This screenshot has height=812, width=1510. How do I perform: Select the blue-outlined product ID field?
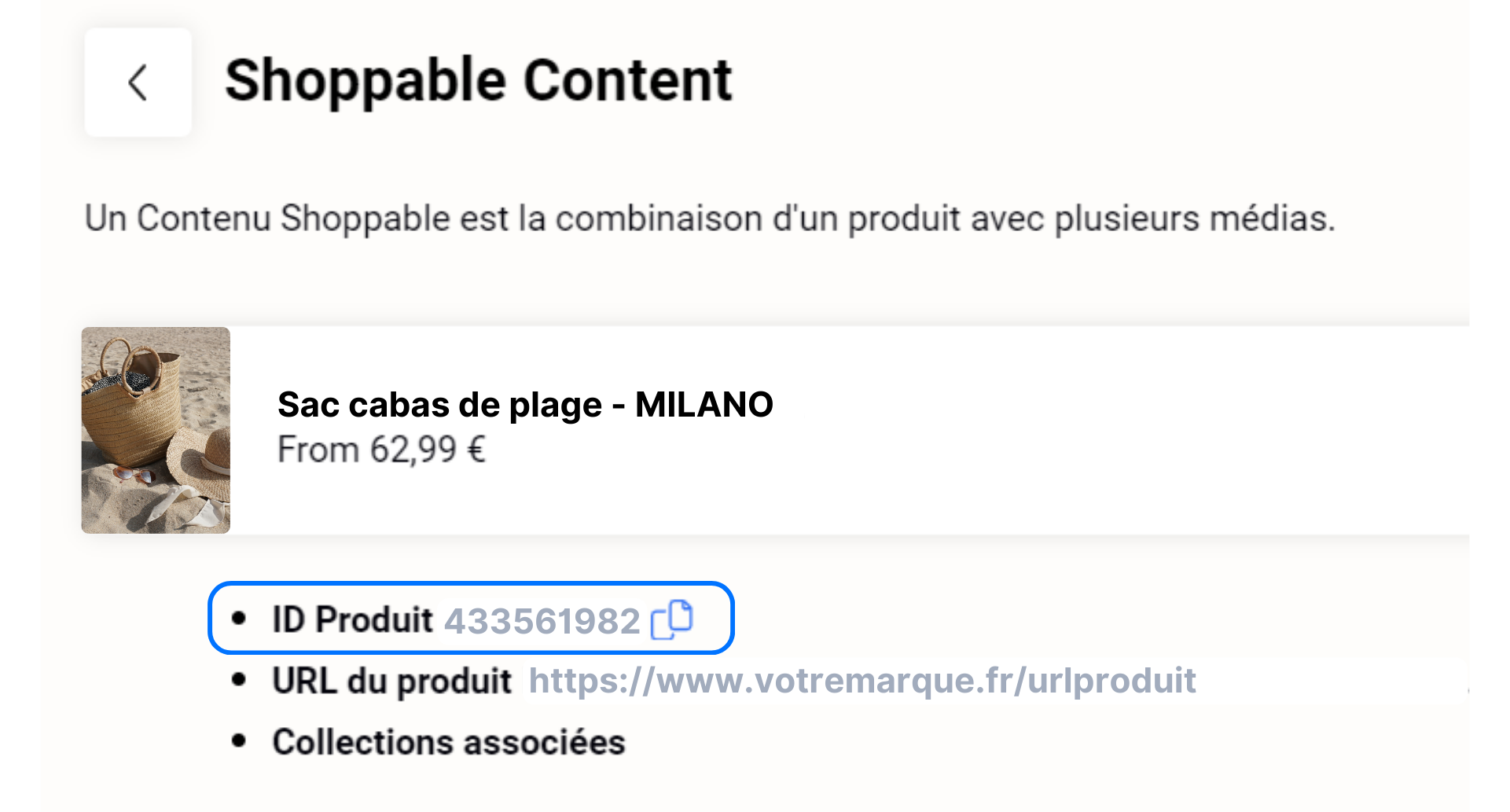(x=470, y=620)
